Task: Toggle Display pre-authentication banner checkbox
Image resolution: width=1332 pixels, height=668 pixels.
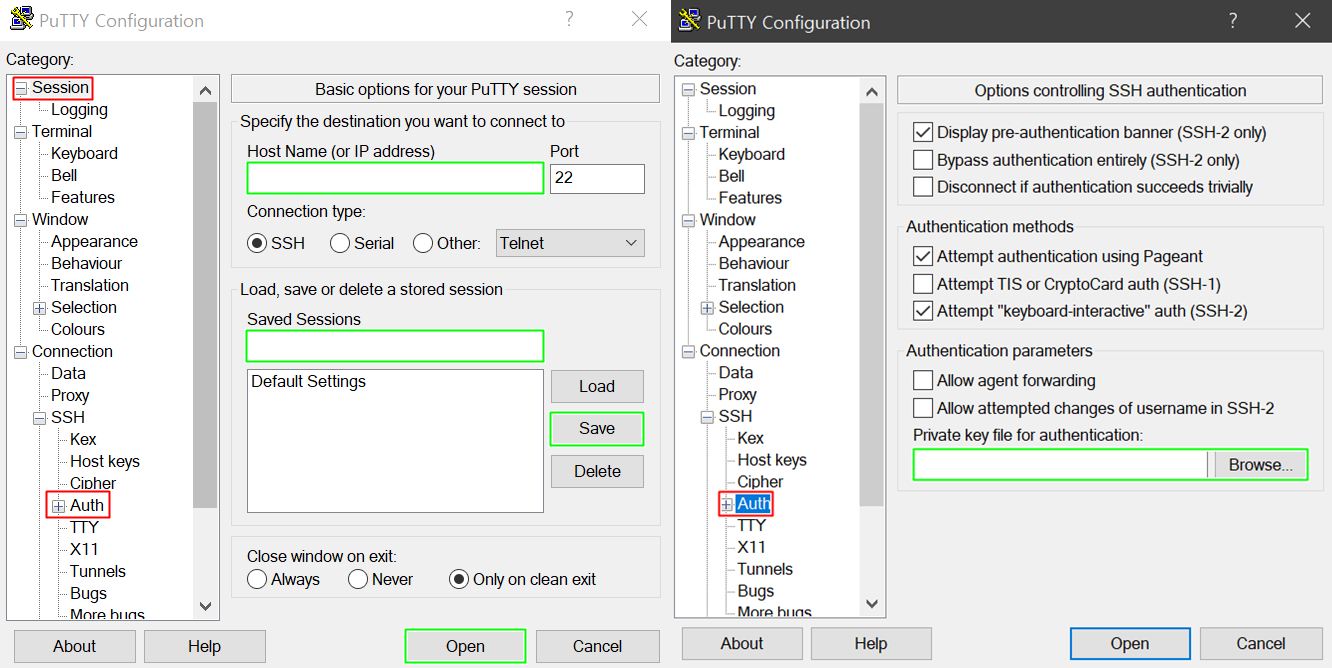Action: coord(923,132)
